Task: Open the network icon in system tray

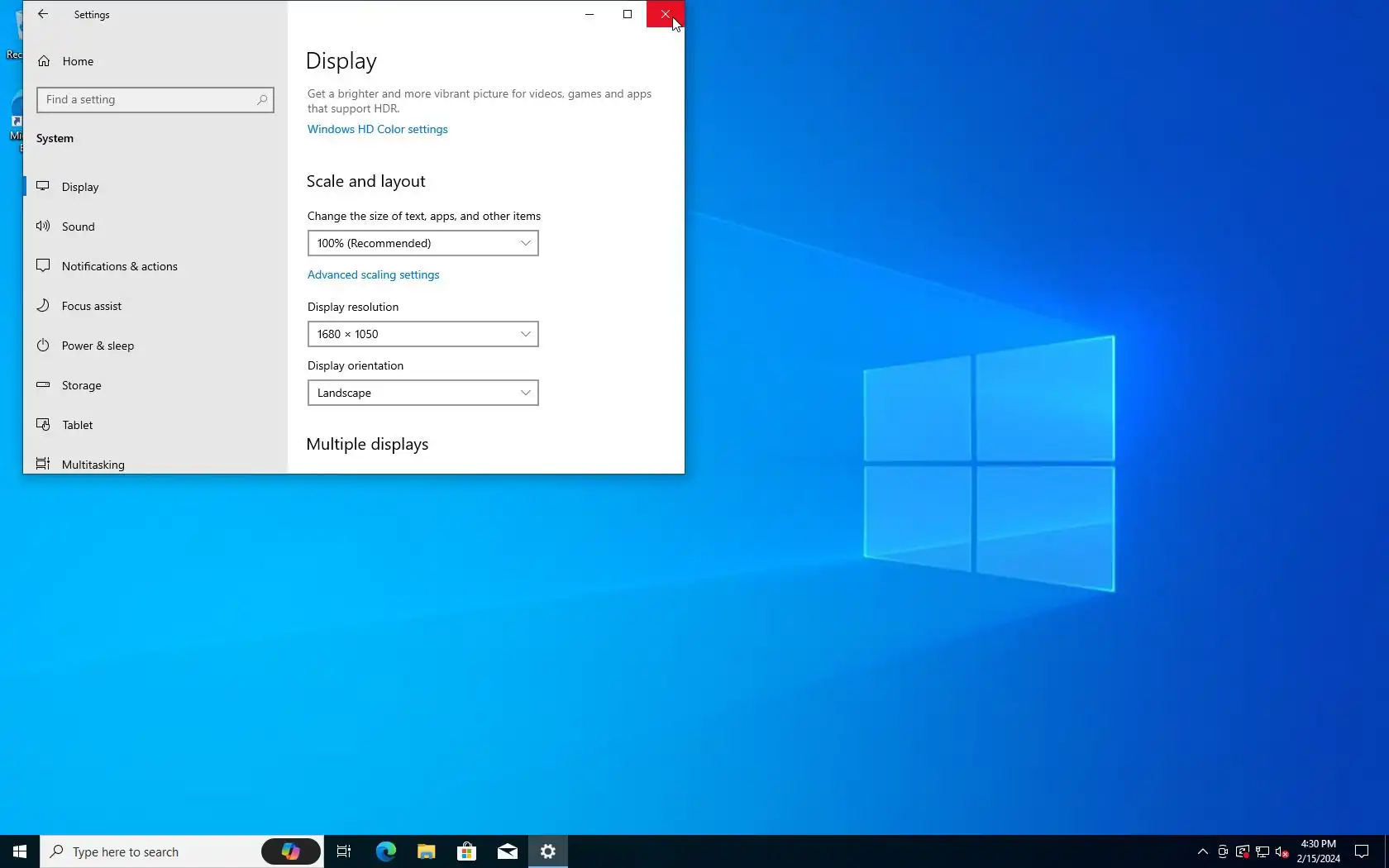Action: (1263, 851)
